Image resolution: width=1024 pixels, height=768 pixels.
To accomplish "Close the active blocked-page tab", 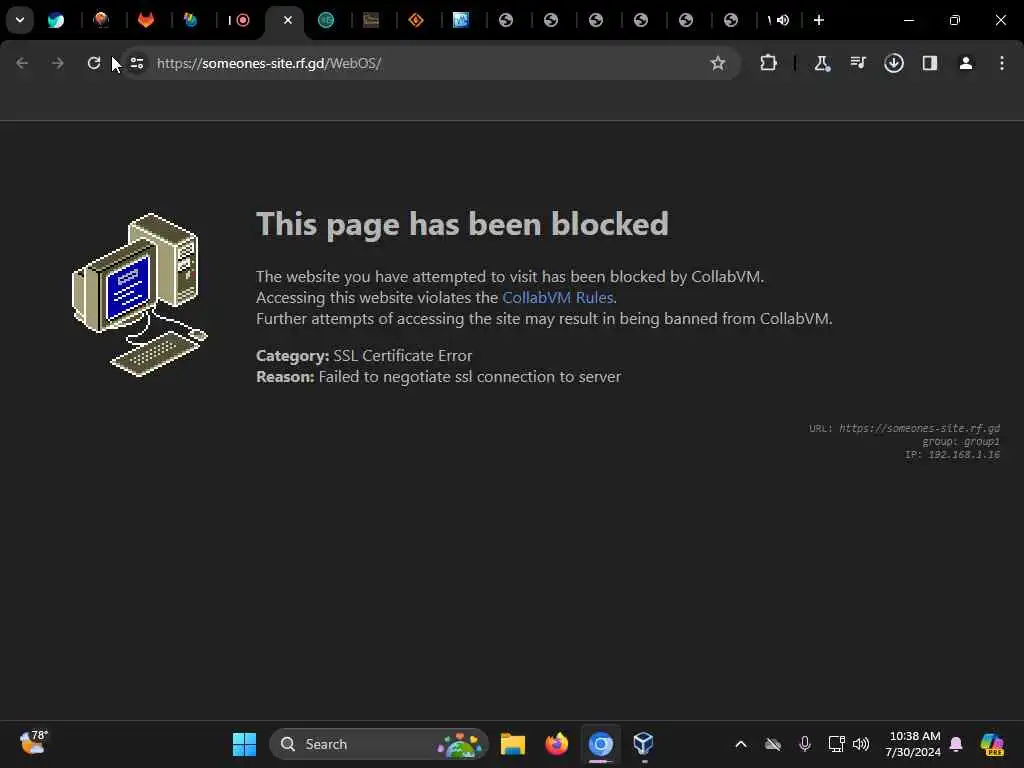I will tap(287, 20).
